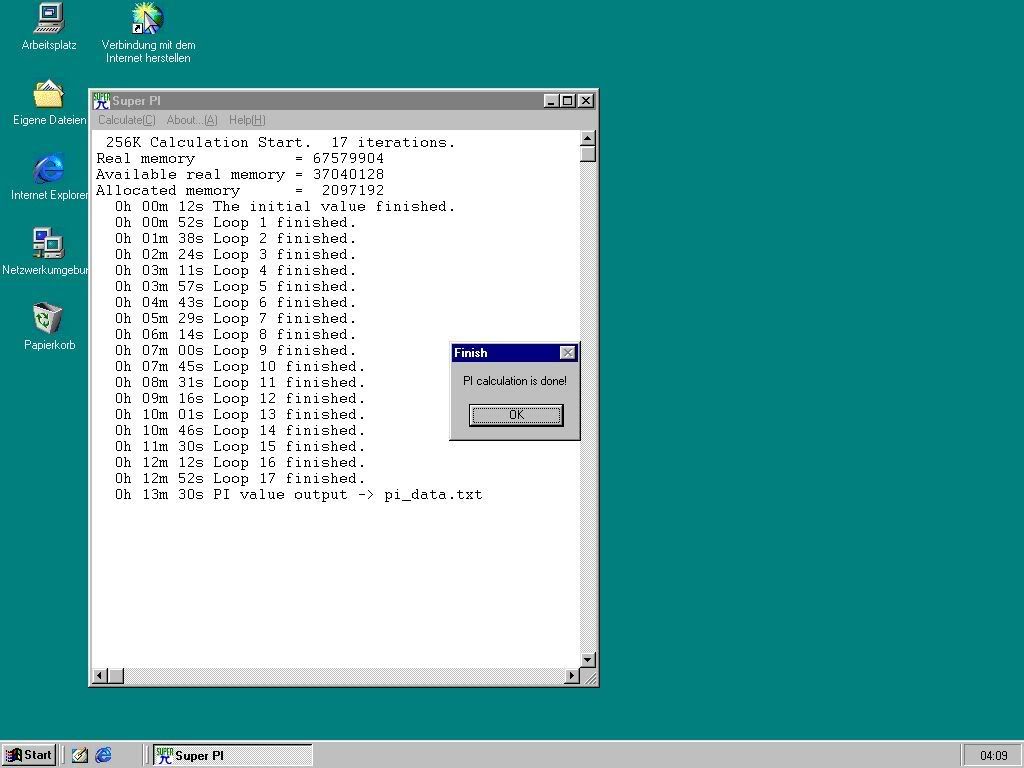
Task: Click the 'Loop 16 finished.' line
Action: pyautogui.click(x=240, y=462)
